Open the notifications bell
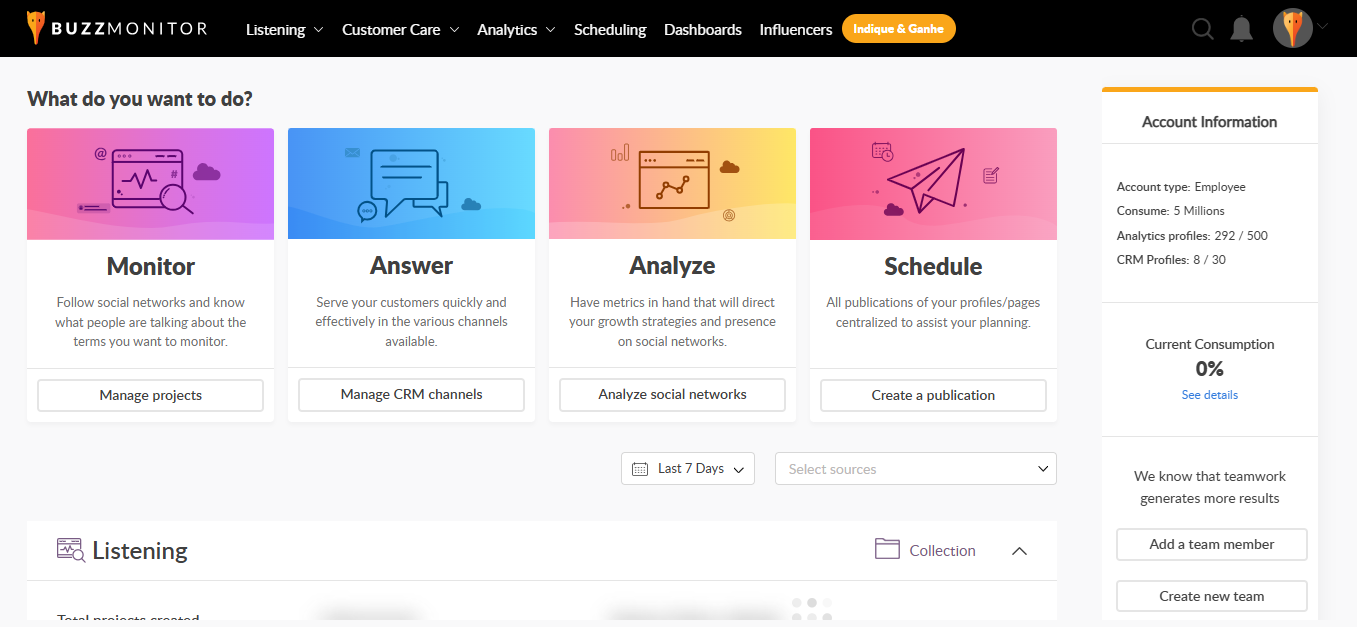This screenshot has height=627, width=1357. point(1241,28)
